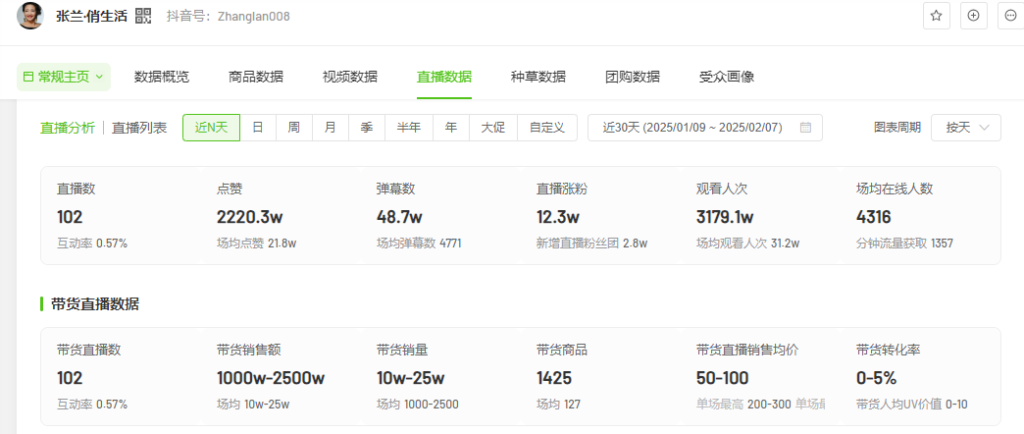Image resolution: width=1024 pixels, height=434 pixels.
Task: Open the 近30天 date range picker
Action: pos(705,128)
